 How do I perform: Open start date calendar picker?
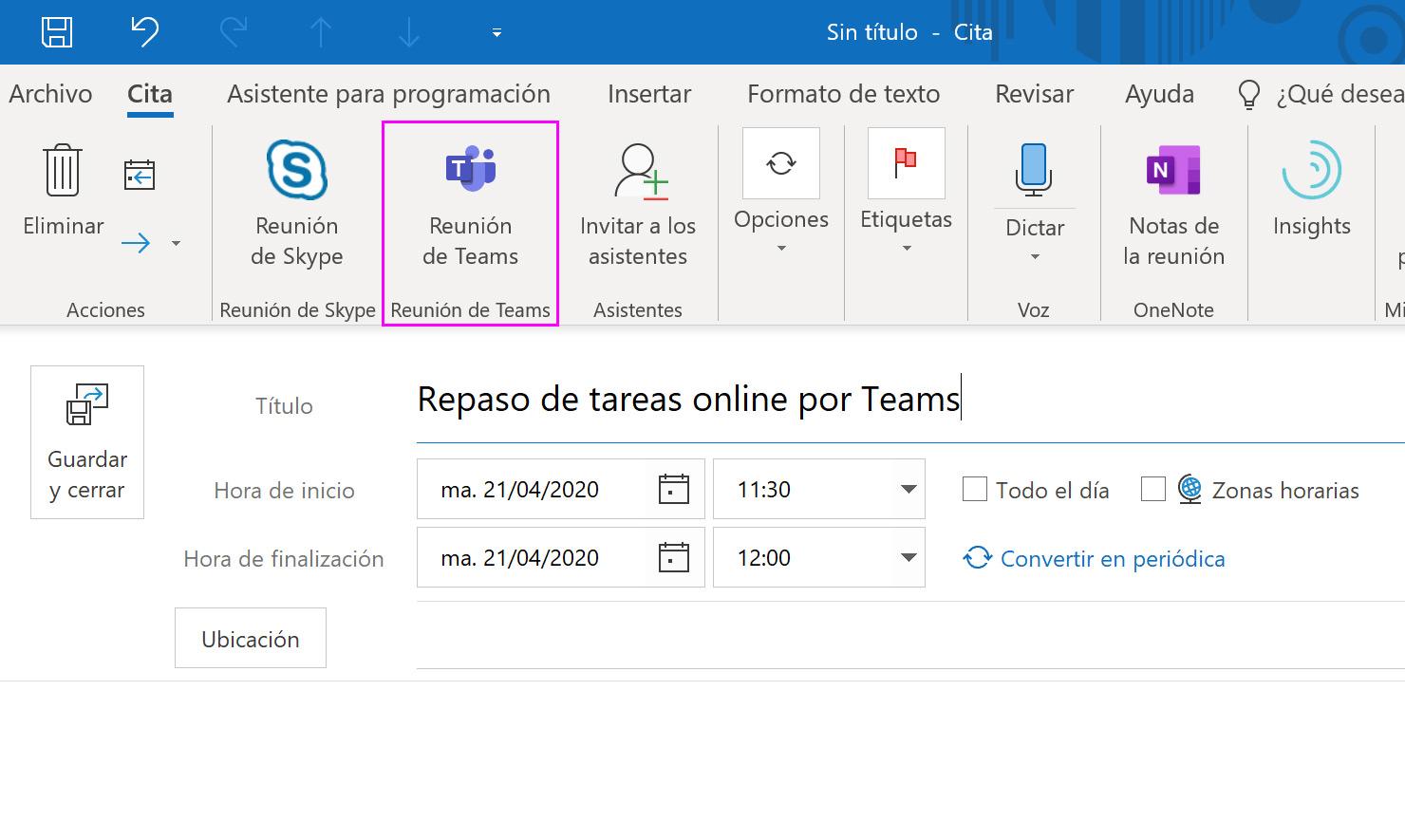pos(674,490)
